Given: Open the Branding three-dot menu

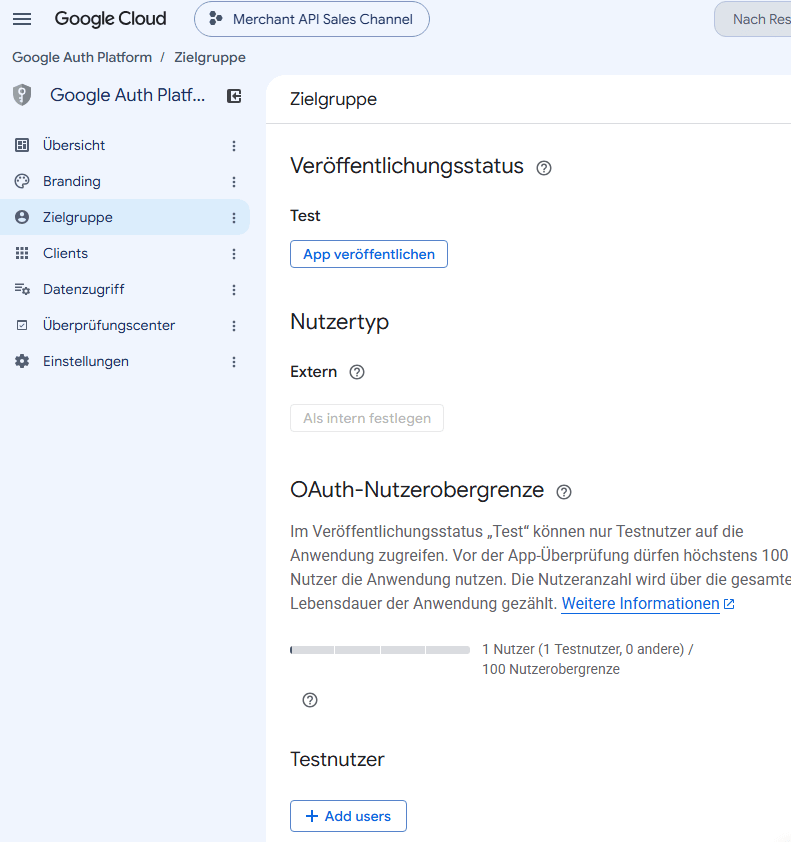Looking at the screenshot, I should (x=234, y=182).
